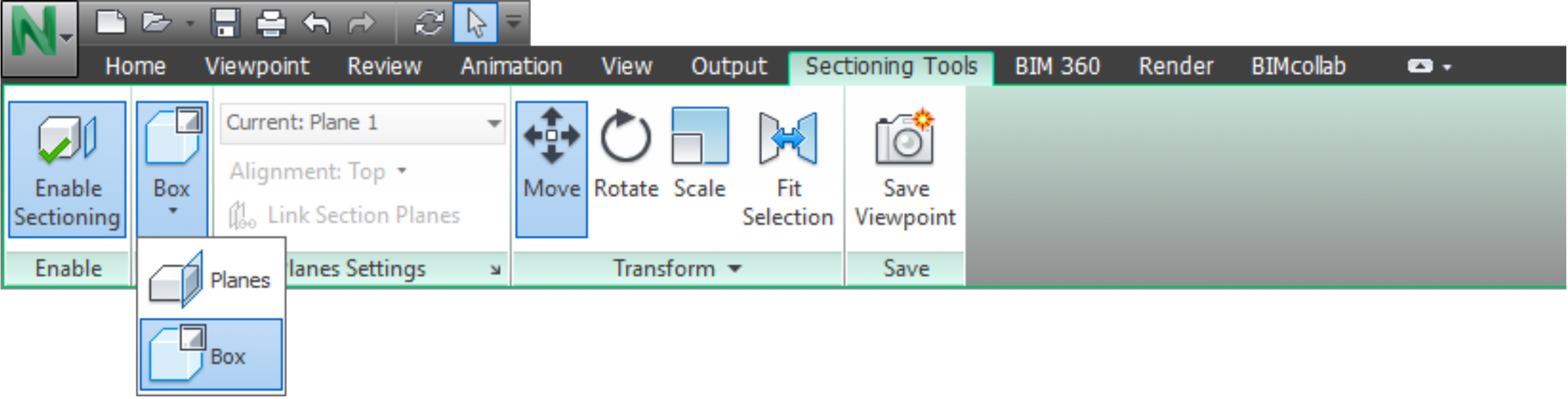Open Planes Settings dialog launcher arrow
Image resolution: width=1568 pixels, height=399 pixels.
[x=496, y=270]
